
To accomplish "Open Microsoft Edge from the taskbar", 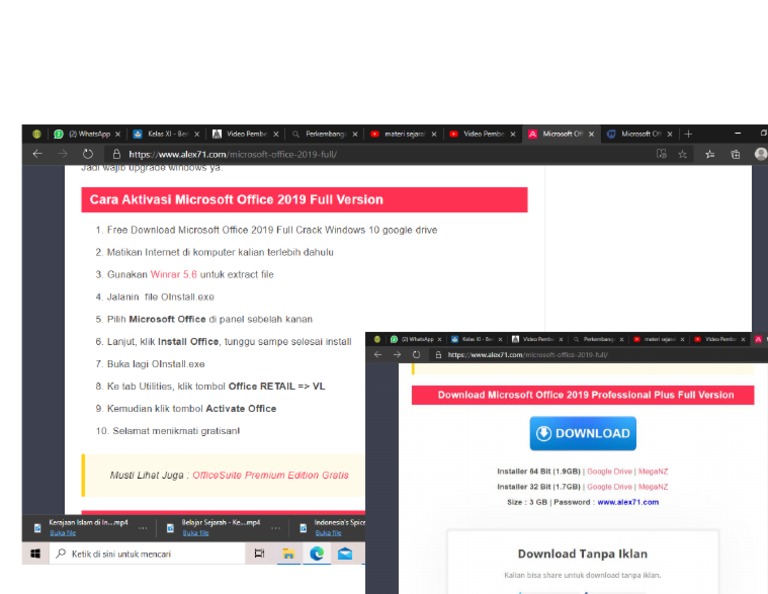I will [317, 554].
